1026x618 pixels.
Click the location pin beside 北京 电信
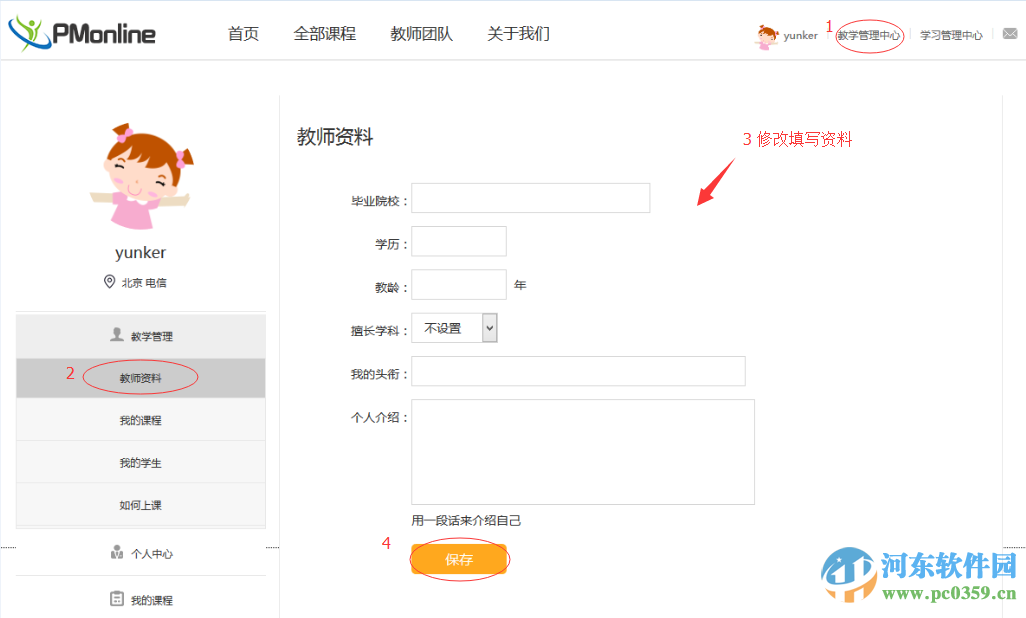pos(110,282)
